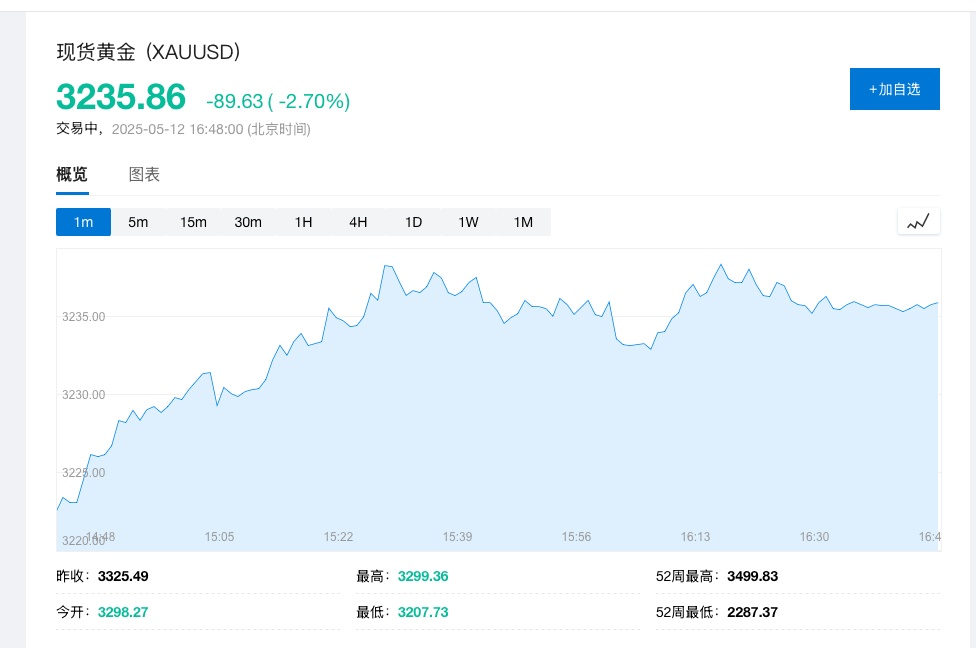Click the 最低 value 3207.73
The image size is (976, 648).
[423, 612]
